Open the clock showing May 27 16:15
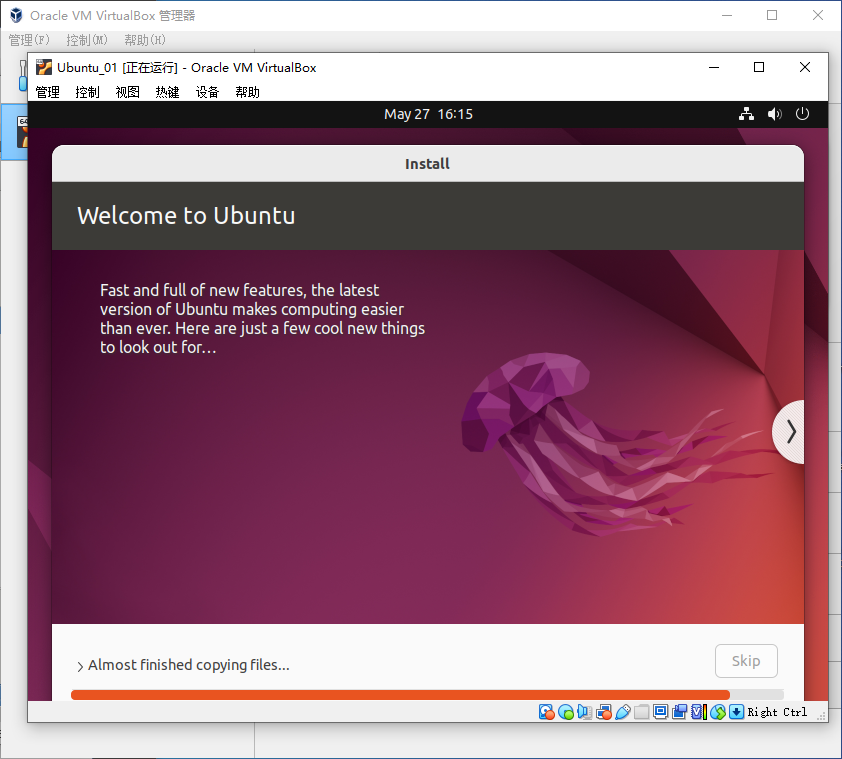 pyautogui.click(x=428, y=114)
